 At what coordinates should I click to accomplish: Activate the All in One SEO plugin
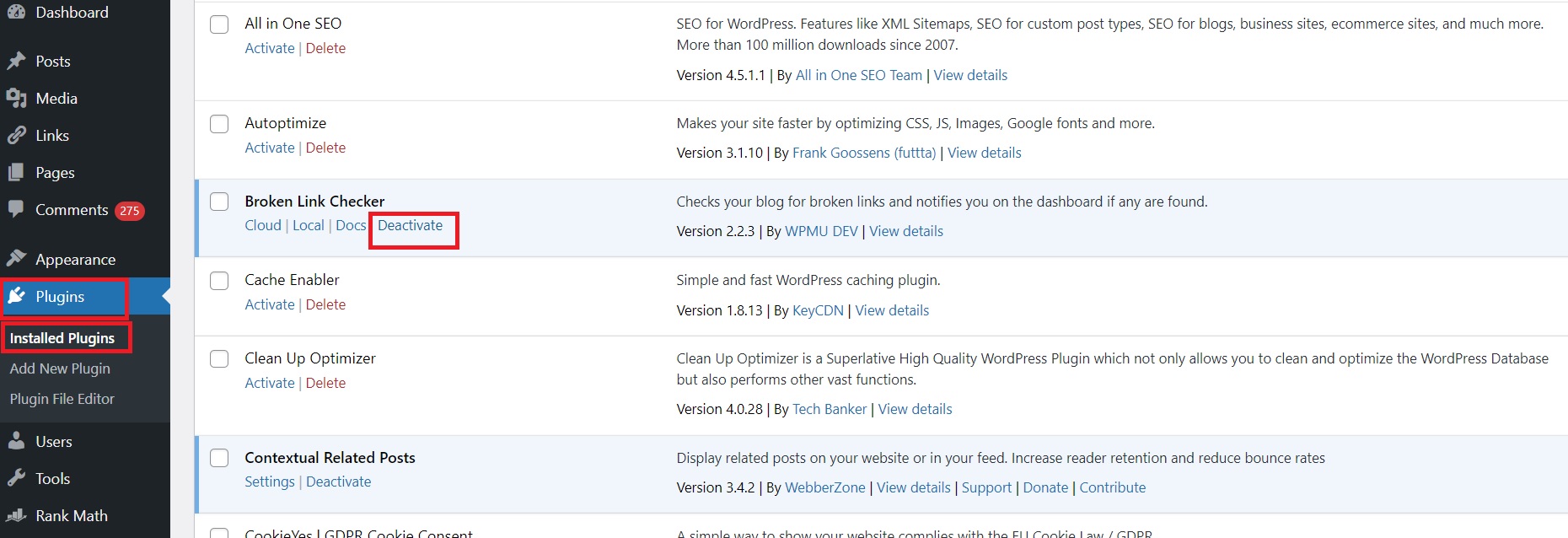click(x=270, y=48)
